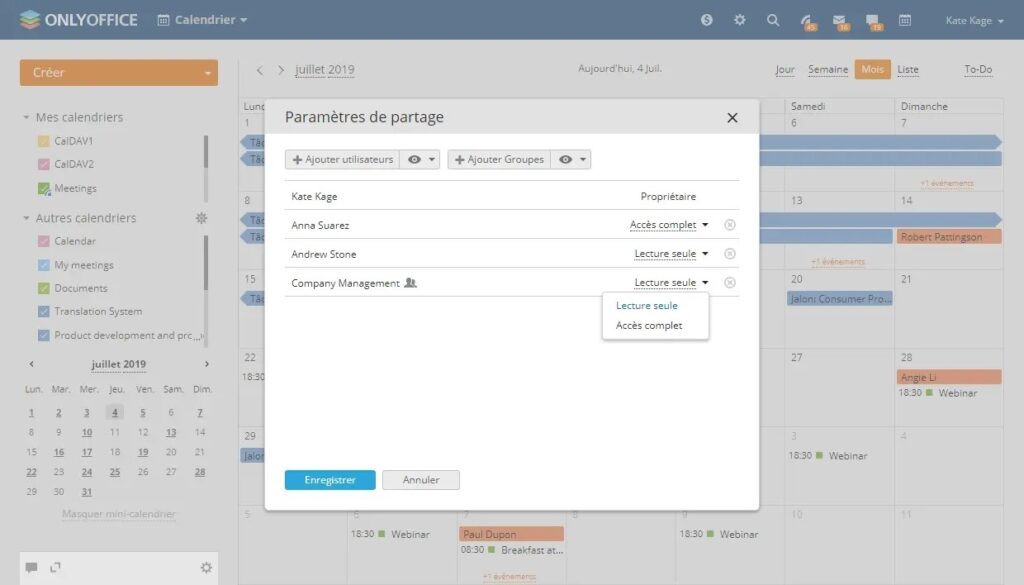This screenshot has width=1024, height=585.
Task: Toggle the Meetings calendar checkbox
Action: pos(44,189)
